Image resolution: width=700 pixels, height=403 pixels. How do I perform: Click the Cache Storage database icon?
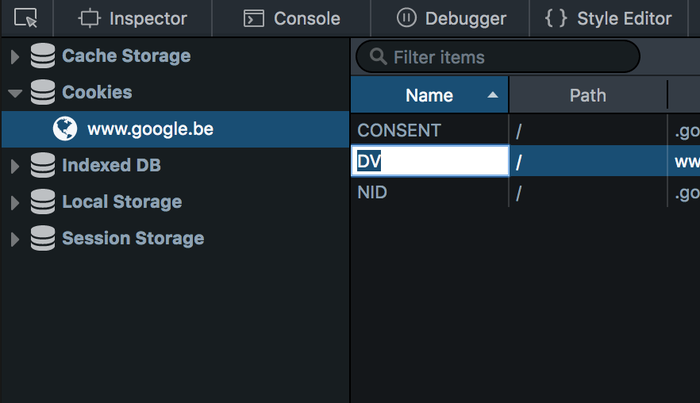pos(42,56)
